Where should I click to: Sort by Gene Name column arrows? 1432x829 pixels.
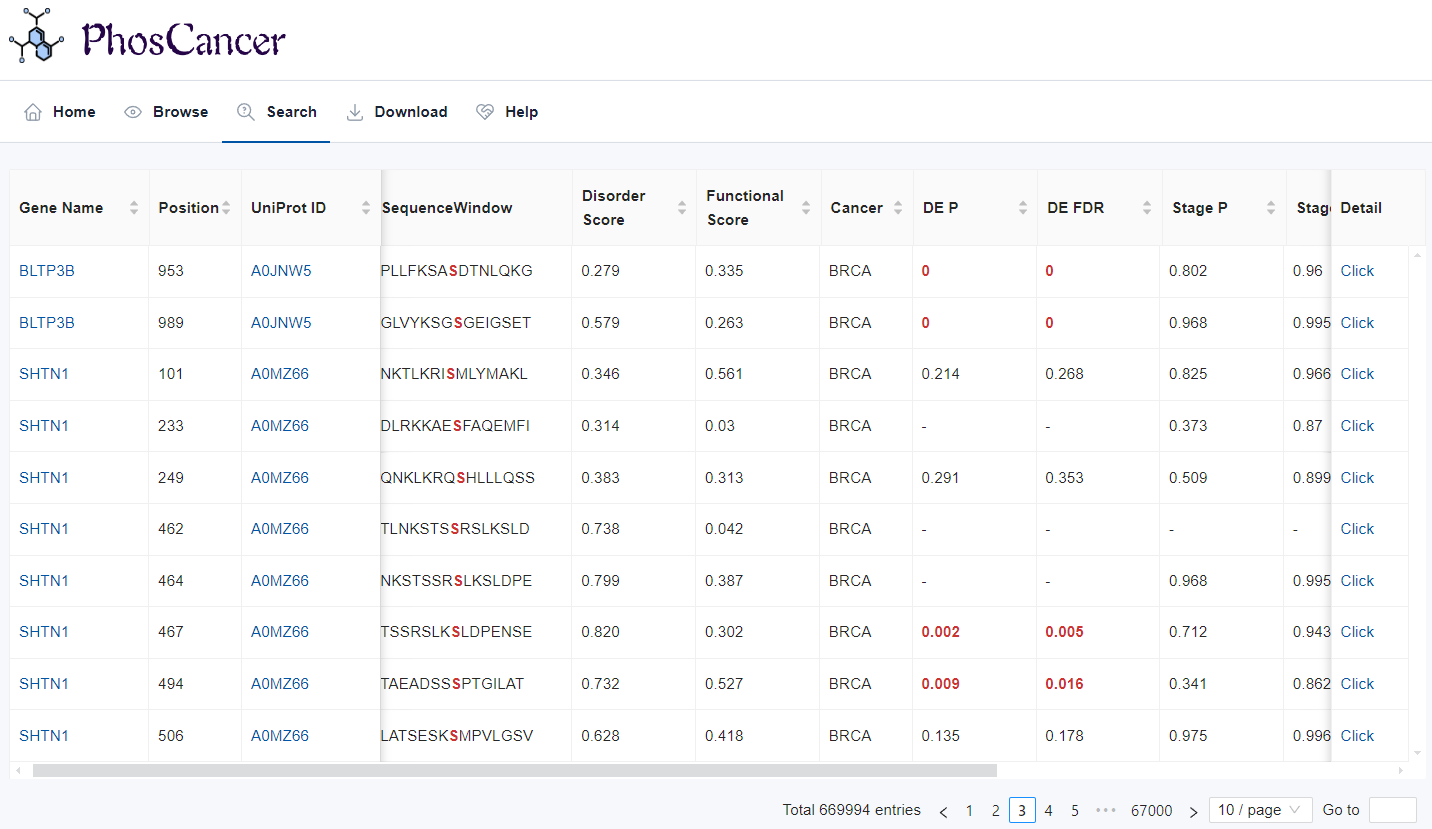point(134,208)
